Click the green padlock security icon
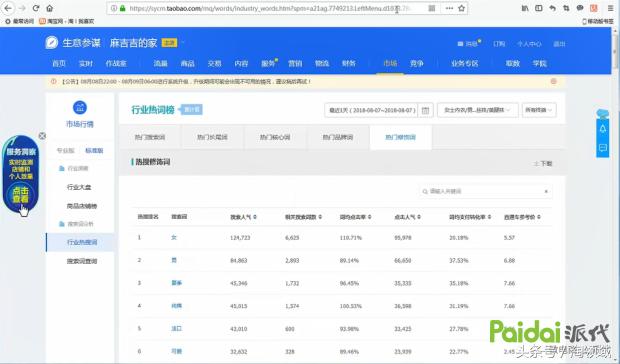The height and width of the screenshot is (364, 620). [123, 8]
